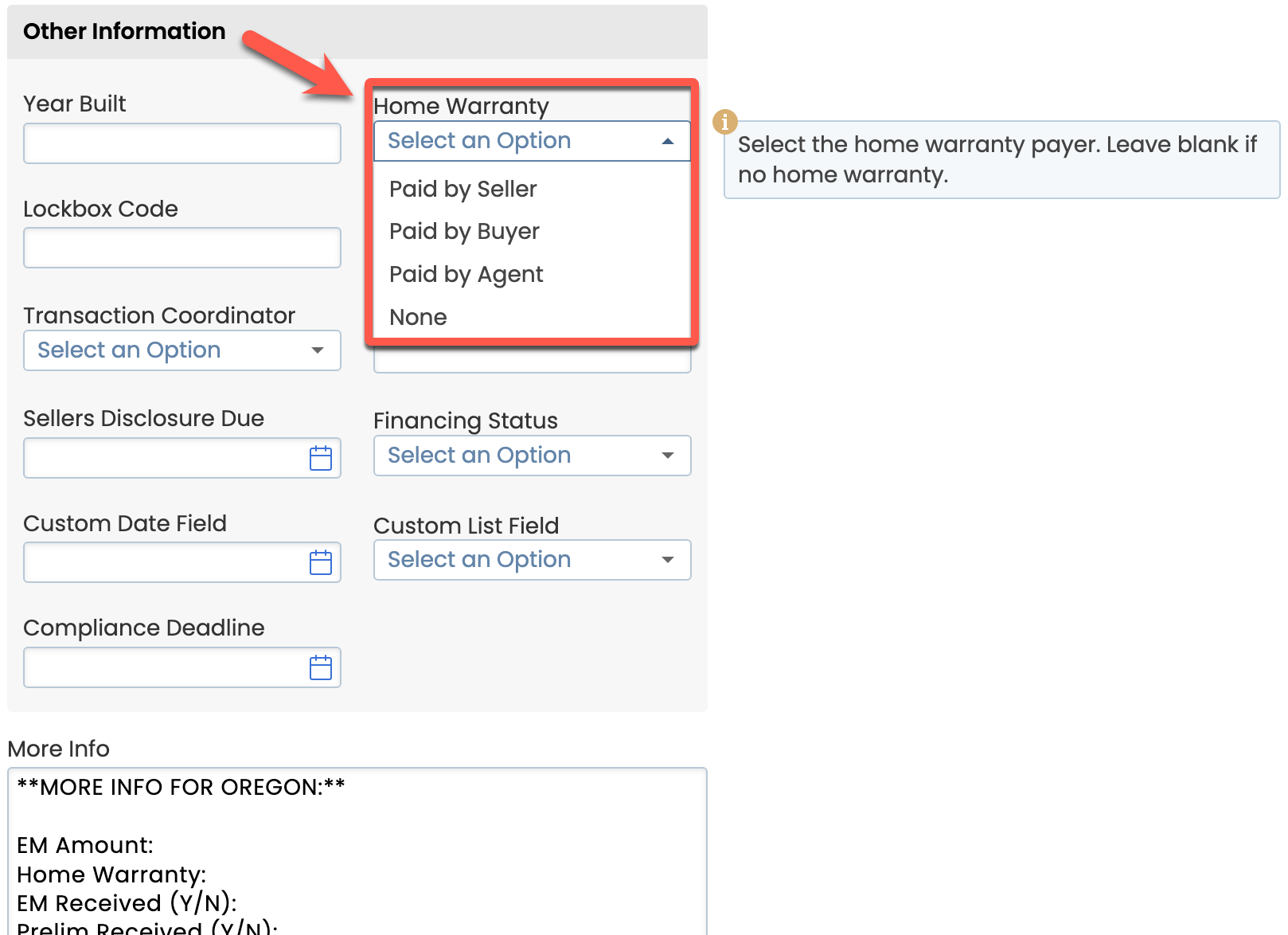Choose Paid by Buyer from the list
The width and height of the screenshot is (1288, 935).
click(464, 231)
